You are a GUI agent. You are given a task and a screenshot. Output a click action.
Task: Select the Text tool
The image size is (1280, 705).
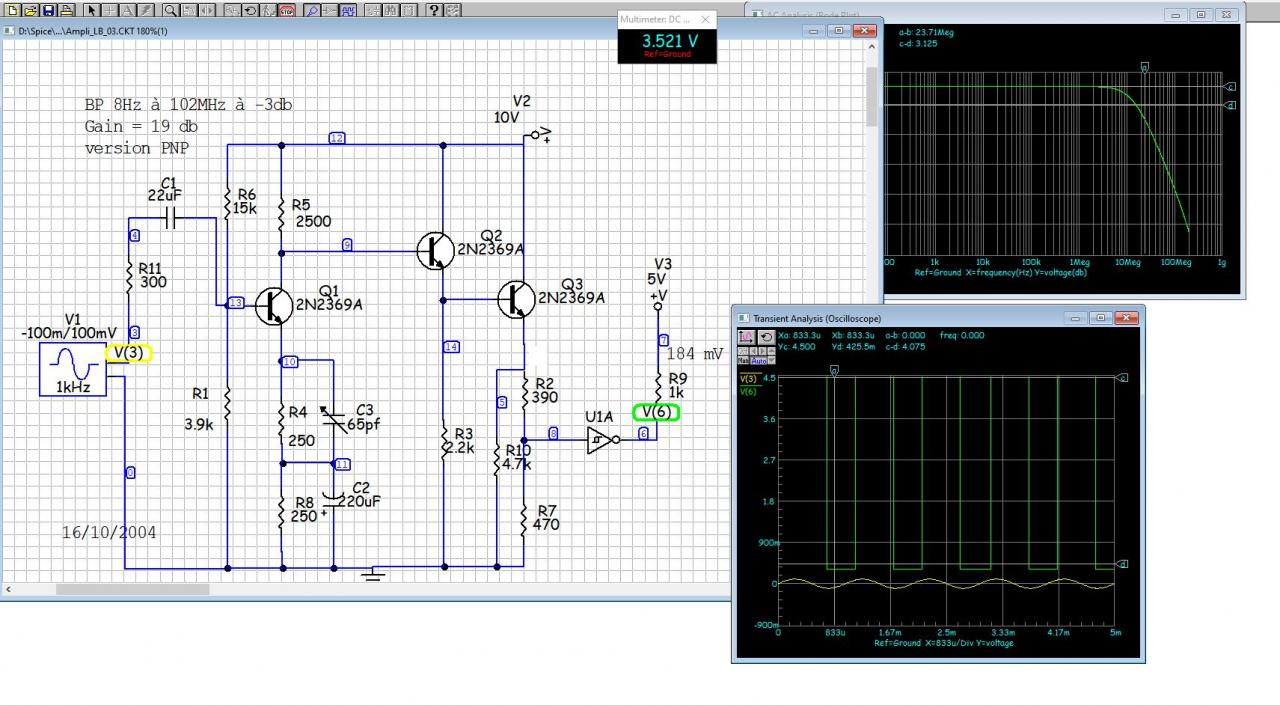[128, 10]
